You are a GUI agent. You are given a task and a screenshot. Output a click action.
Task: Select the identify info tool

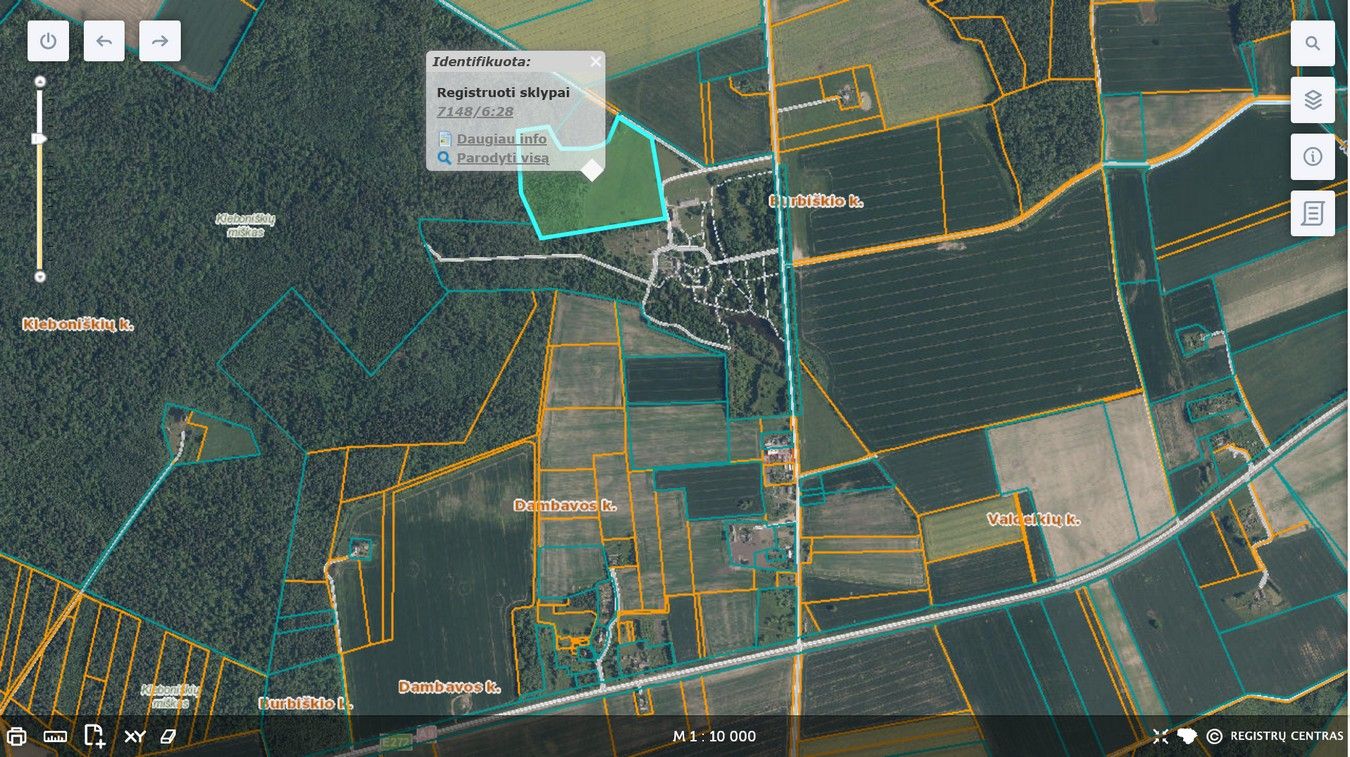(1312, 157)
